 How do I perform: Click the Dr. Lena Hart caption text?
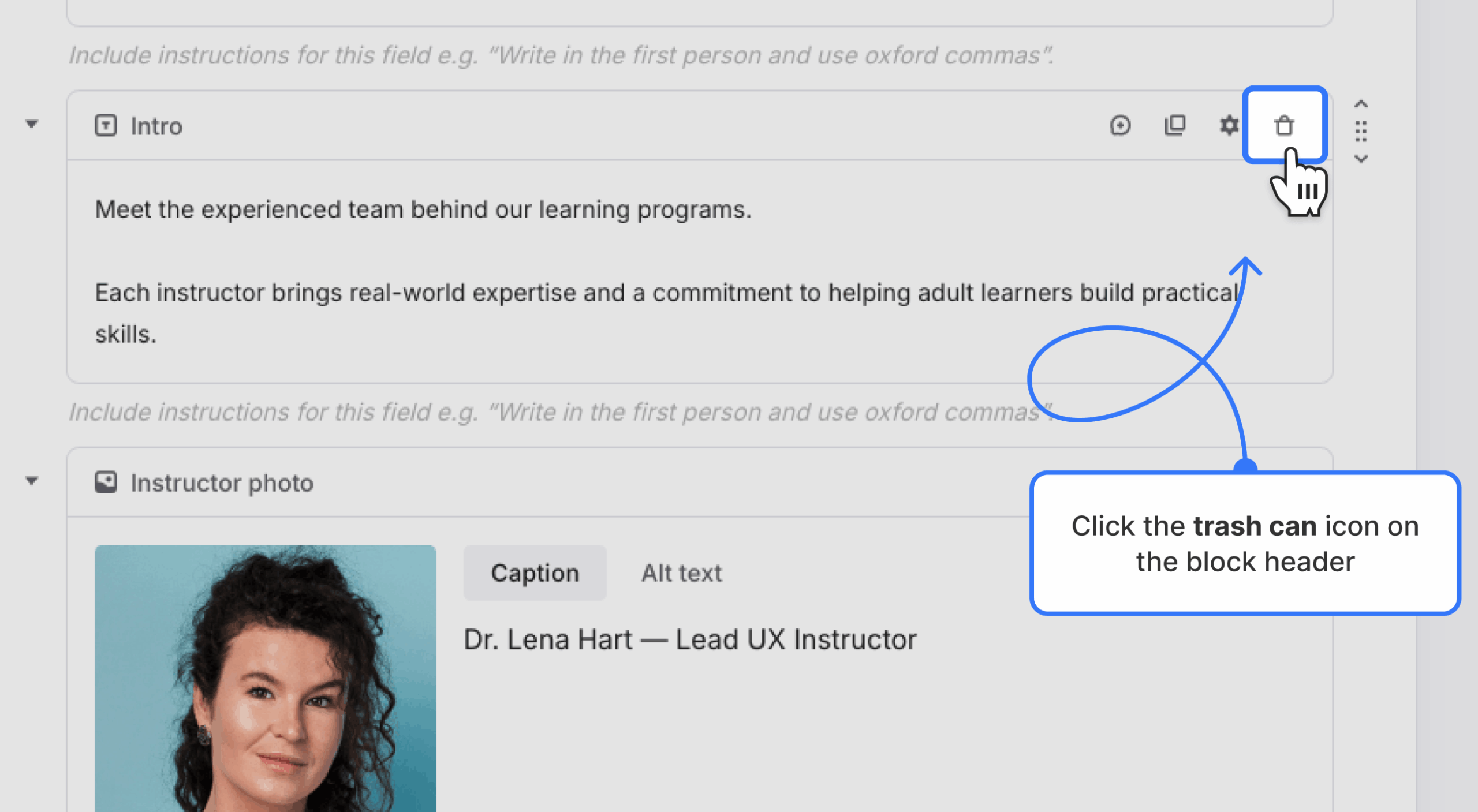[690, 639]
